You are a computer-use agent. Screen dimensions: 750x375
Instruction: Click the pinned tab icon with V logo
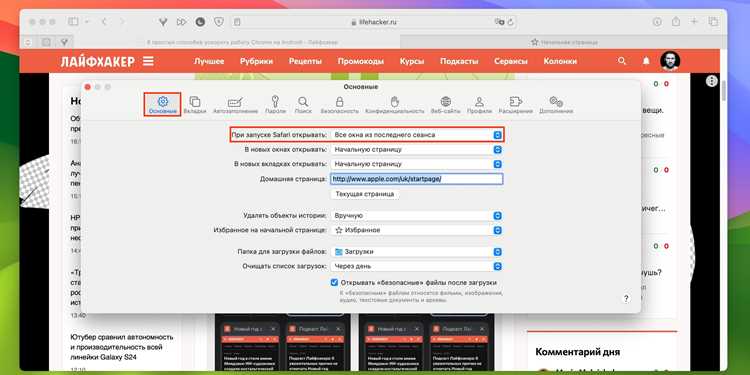click(64, 42)
